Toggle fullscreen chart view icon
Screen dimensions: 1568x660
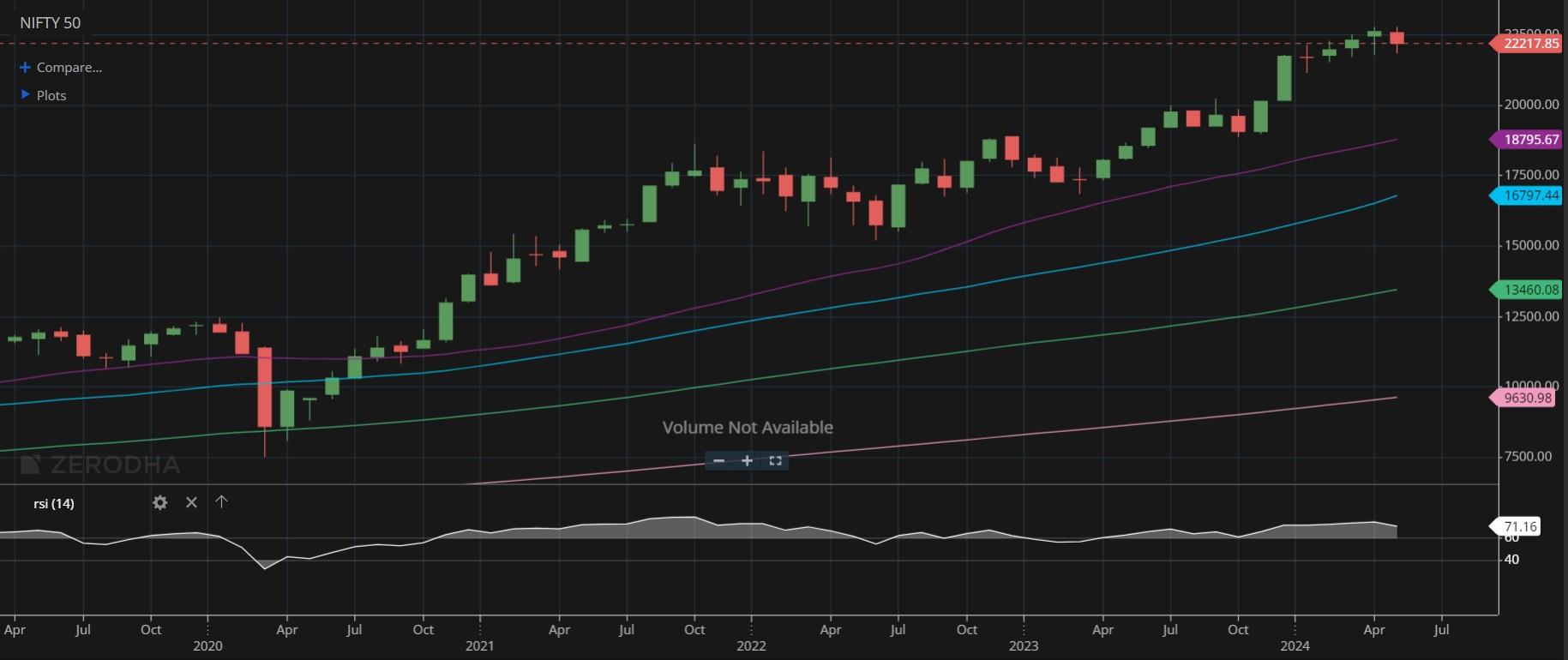[x=775, y=460]
